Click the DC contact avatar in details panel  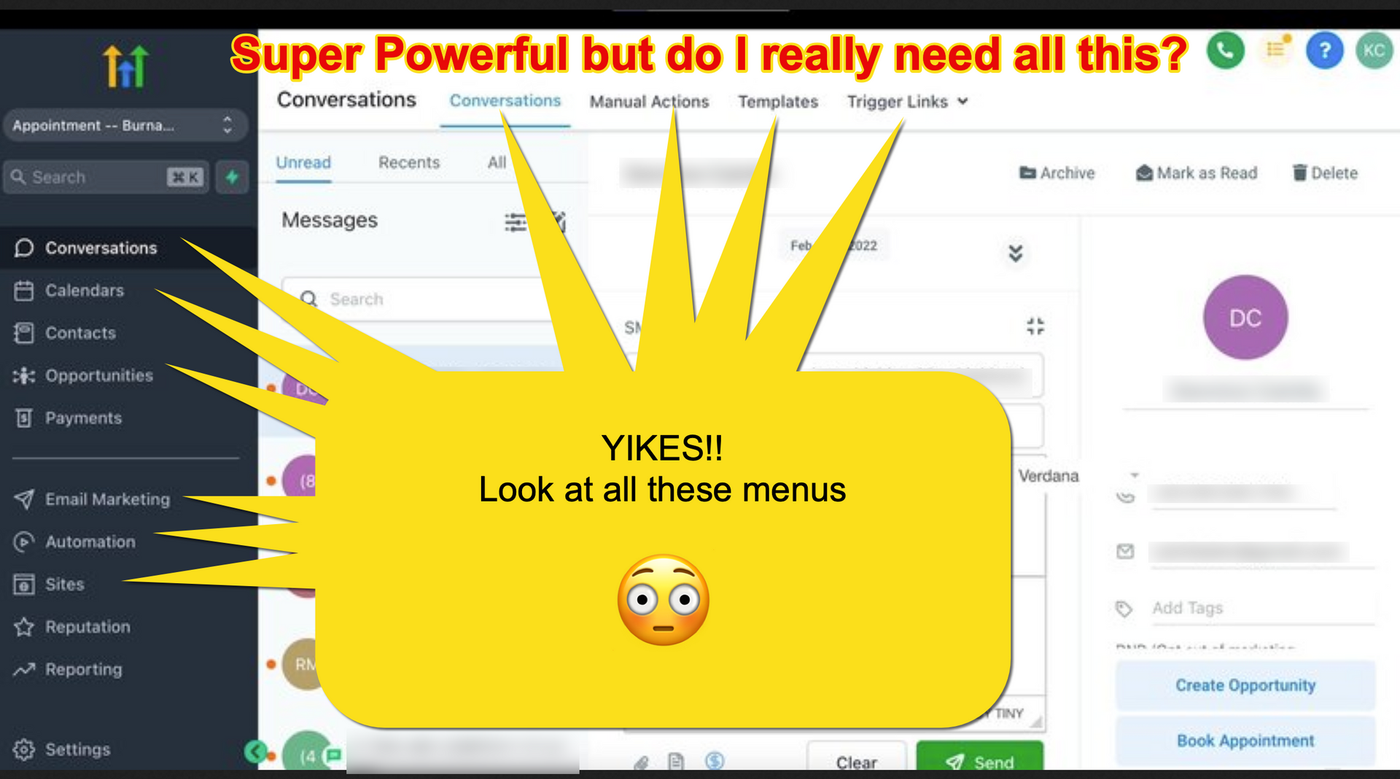(x=1245, y=318)
